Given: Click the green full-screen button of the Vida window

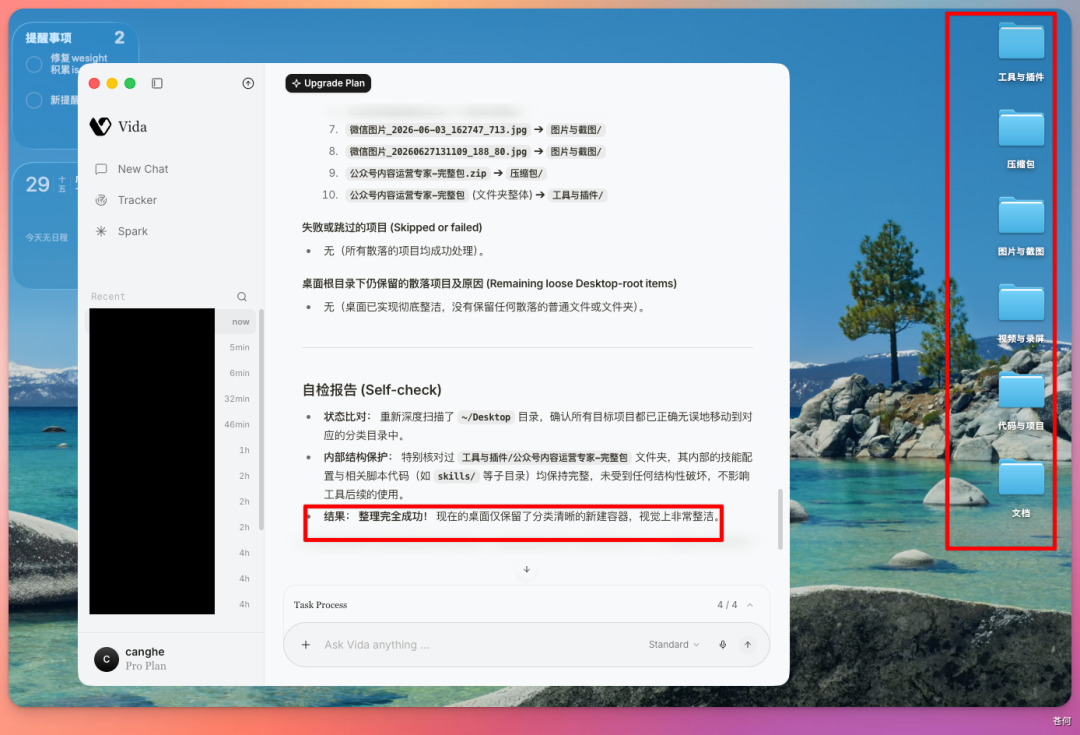Looking at the screenshot, I should (129, 83).
